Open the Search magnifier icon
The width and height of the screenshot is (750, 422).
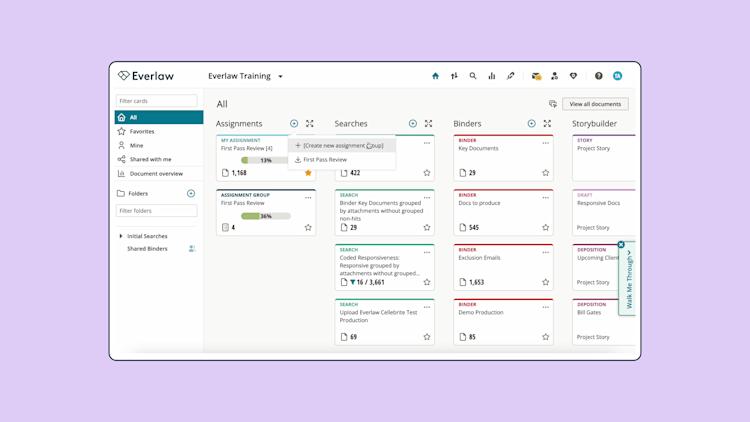click(x=473, y=76)
